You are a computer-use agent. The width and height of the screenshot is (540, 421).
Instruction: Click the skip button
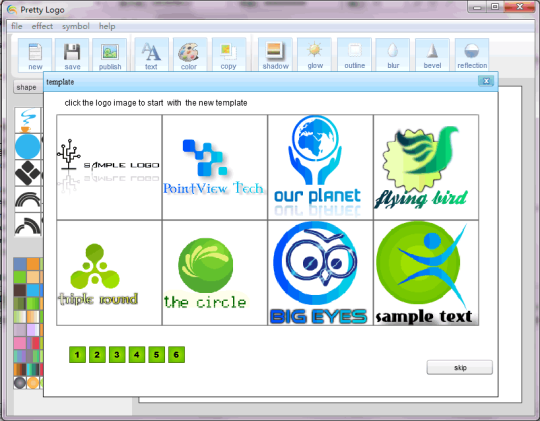point(460,368)
